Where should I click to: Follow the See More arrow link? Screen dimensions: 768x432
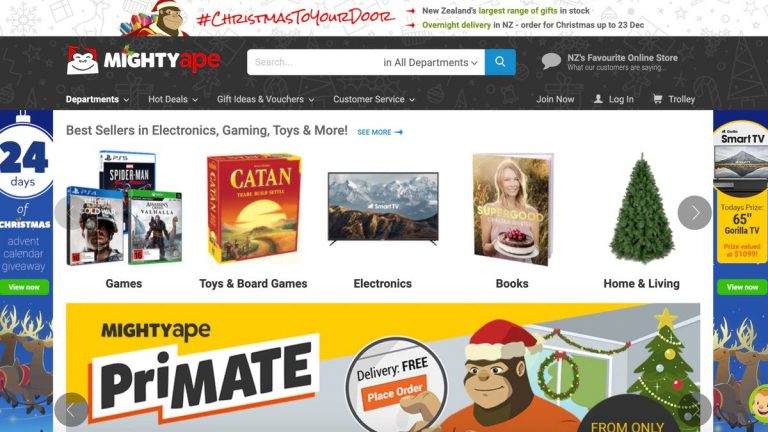380,132
